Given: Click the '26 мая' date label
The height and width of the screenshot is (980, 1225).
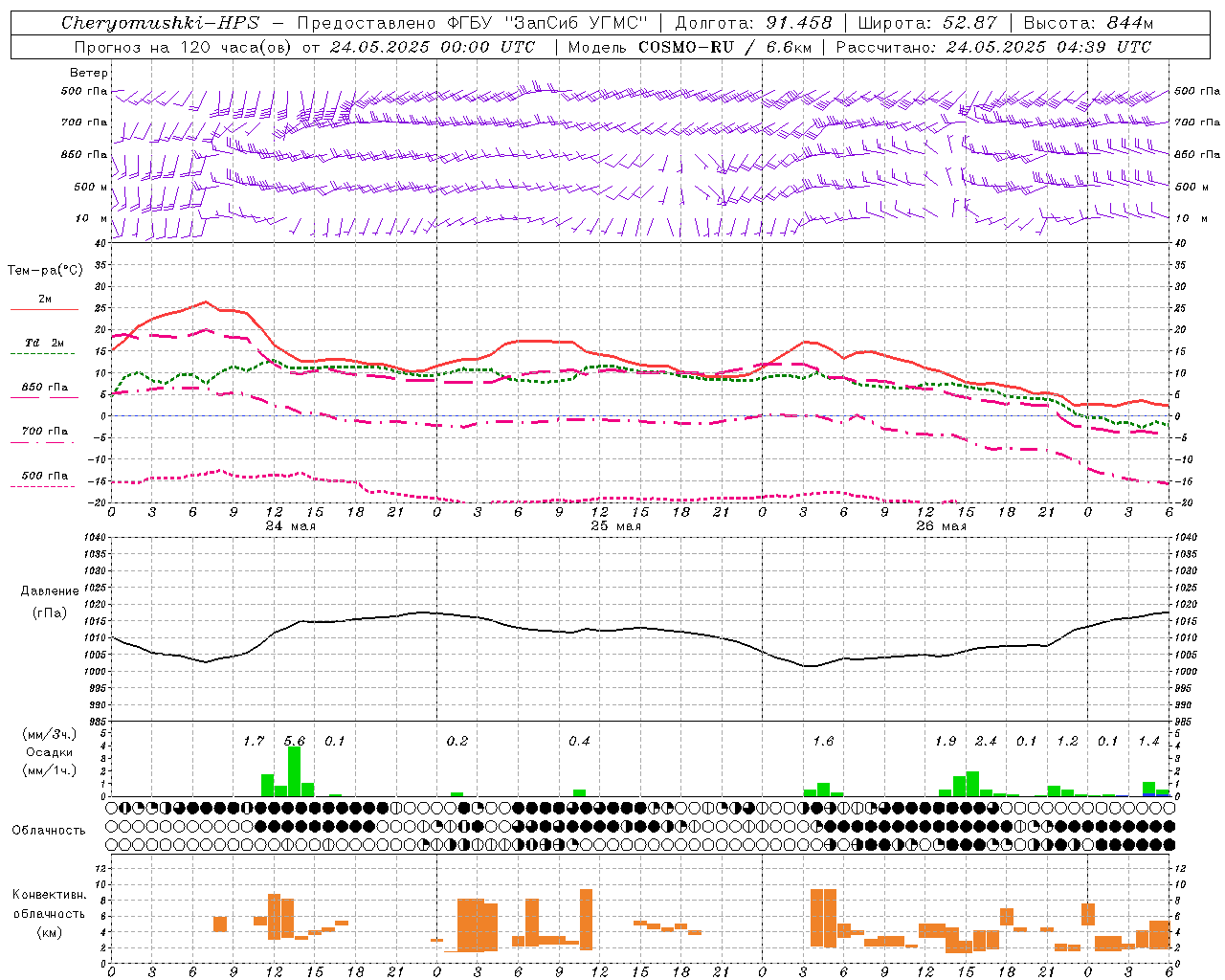Looking at the screenshot, I should tap(941, 526).
